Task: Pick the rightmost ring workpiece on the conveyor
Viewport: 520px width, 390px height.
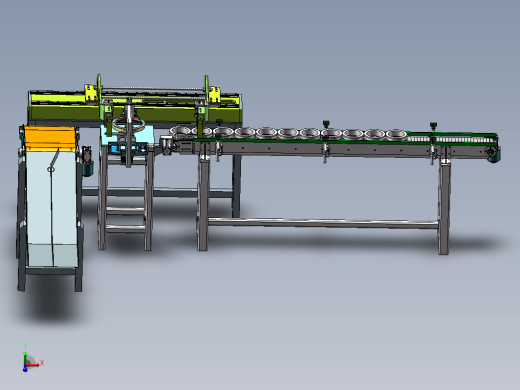Action: pos(396,135)
